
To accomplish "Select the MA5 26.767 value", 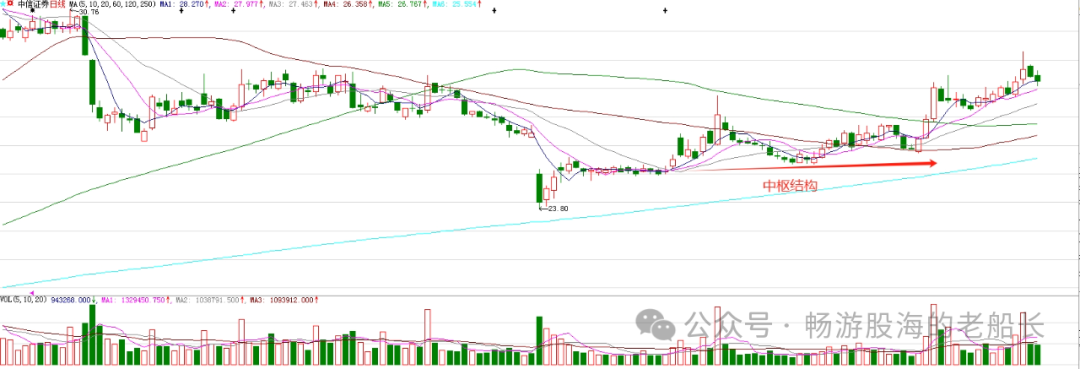I will [409, 4].
